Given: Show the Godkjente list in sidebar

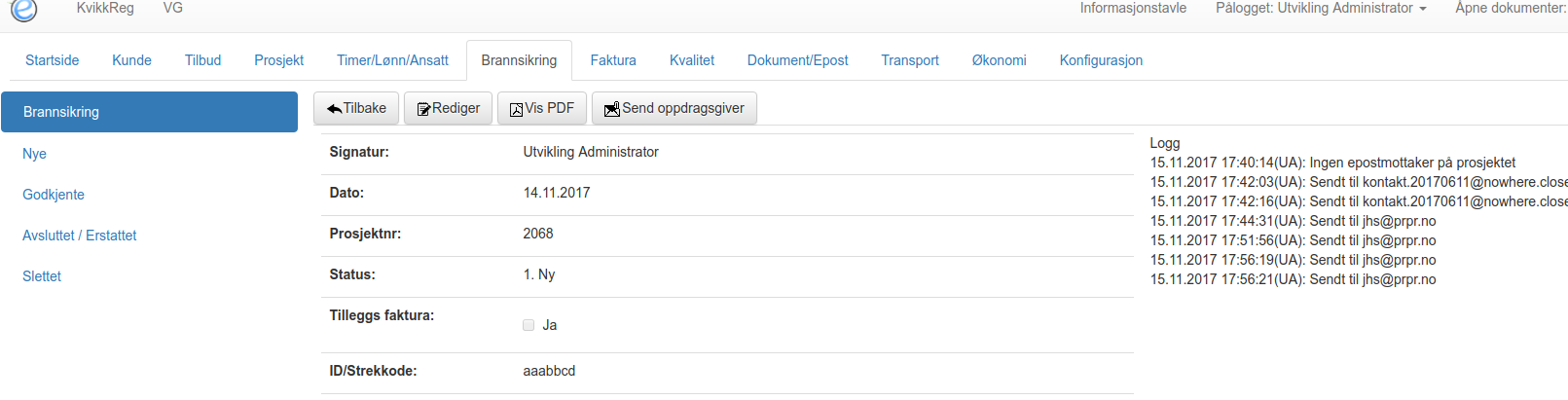Looking at the screenshot, I should click(x=54, y=195).
